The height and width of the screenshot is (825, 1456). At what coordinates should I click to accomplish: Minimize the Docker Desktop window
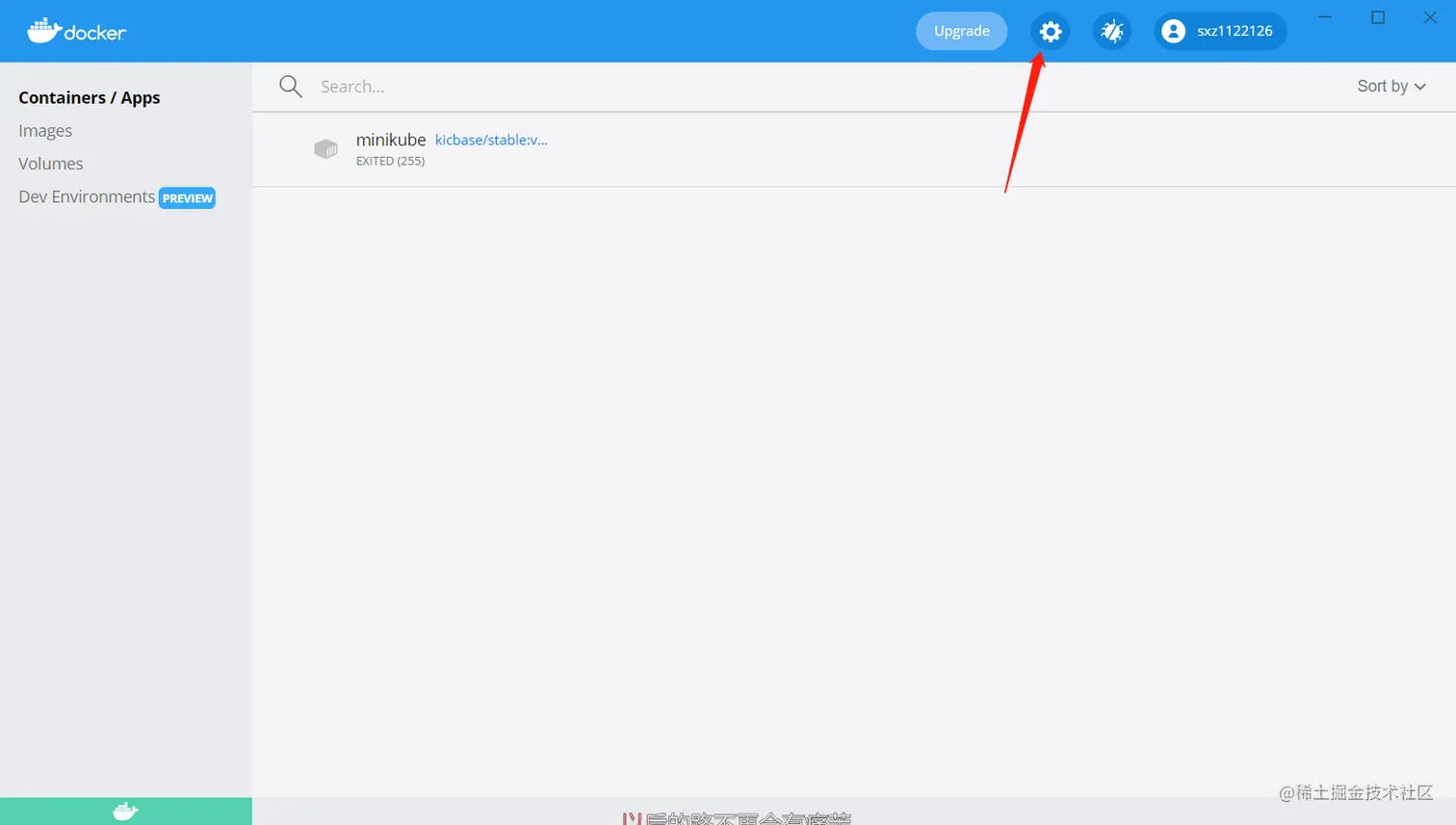click(1325, 17)
